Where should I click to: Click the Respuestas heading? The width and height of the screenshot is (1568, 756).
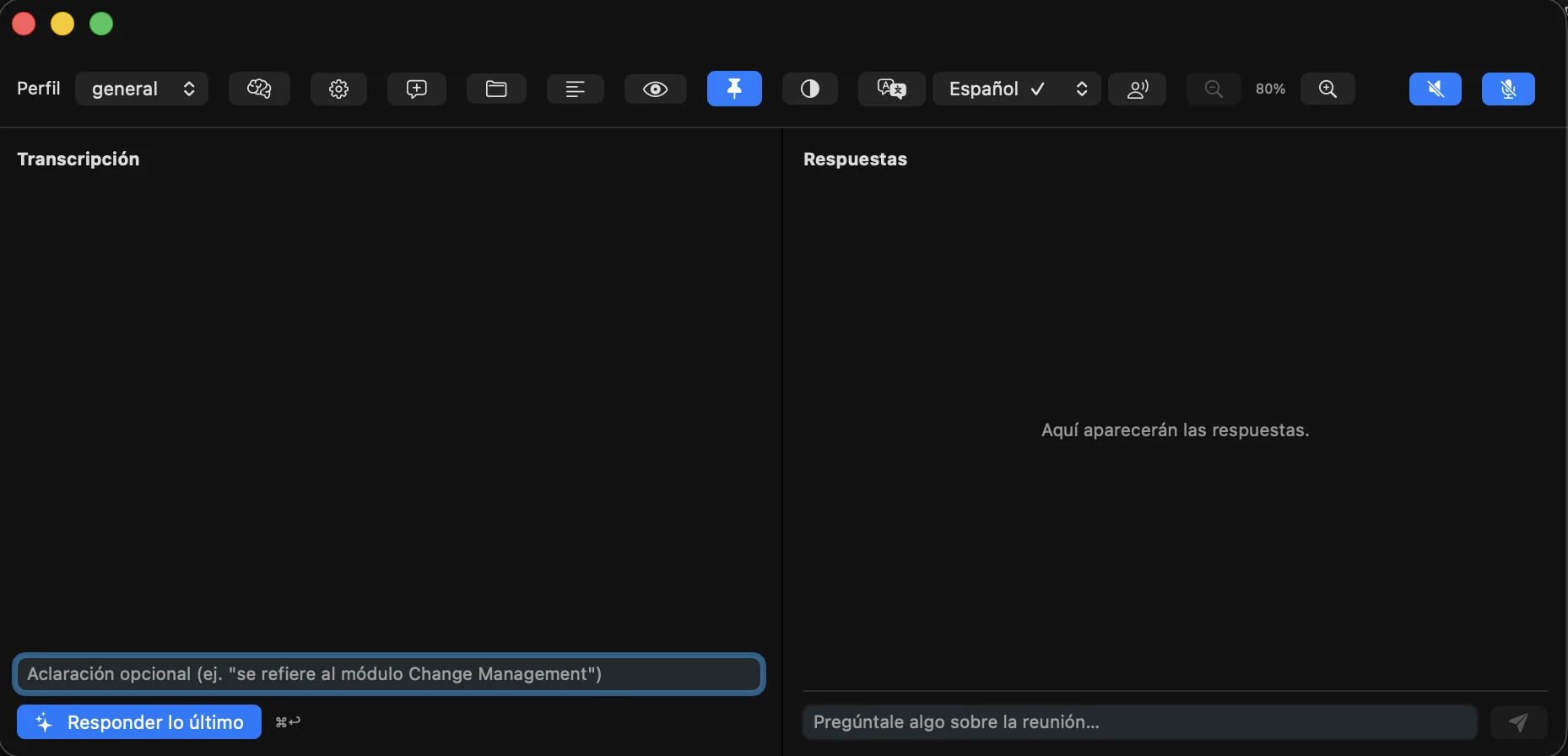click(855, 159)
